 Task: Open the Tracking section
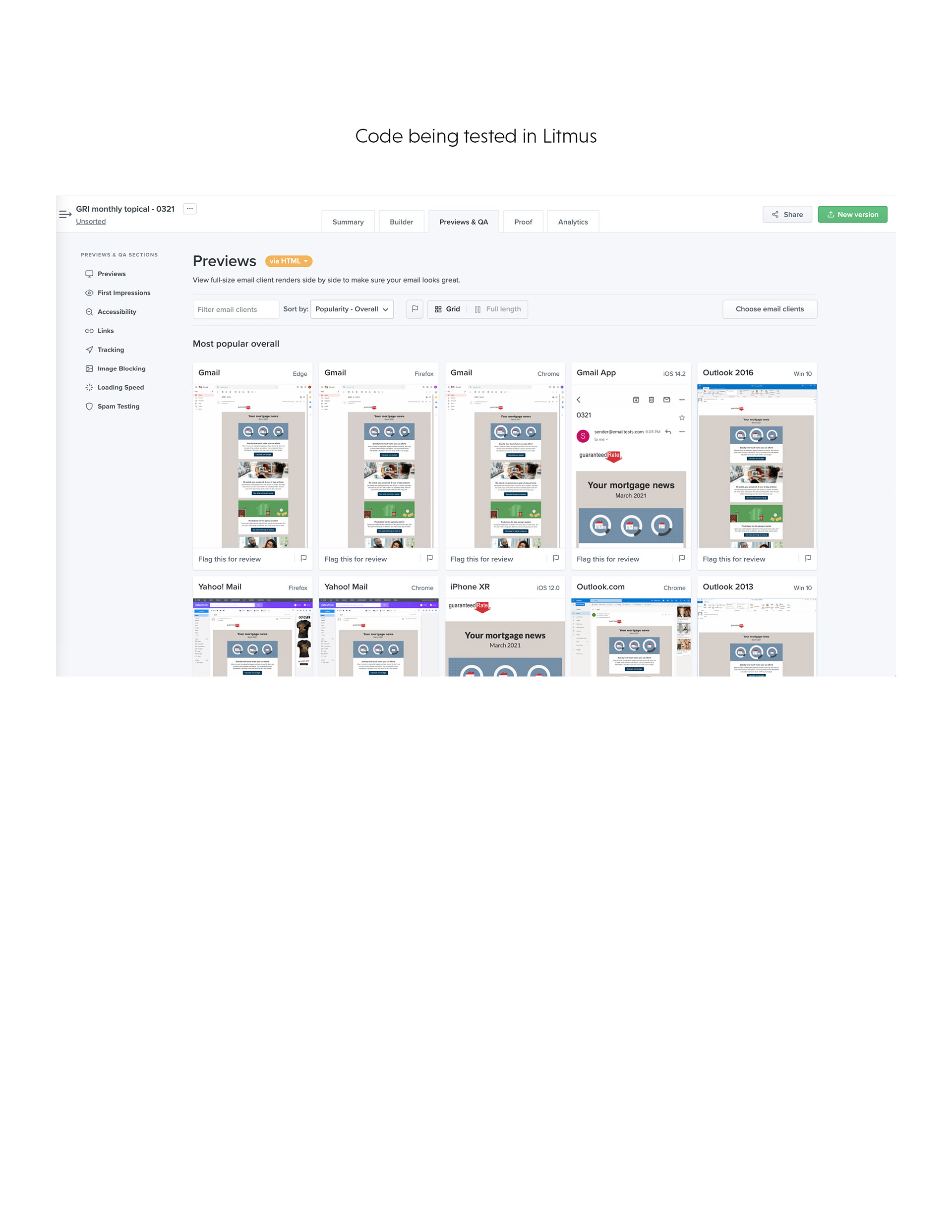(x=105, y=350)
